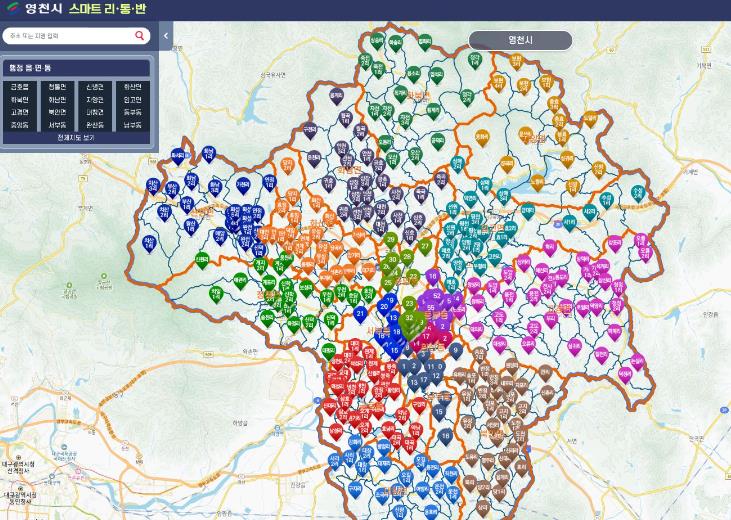
Task: Choose the 청통면 district button
Action: pos(57,87)
